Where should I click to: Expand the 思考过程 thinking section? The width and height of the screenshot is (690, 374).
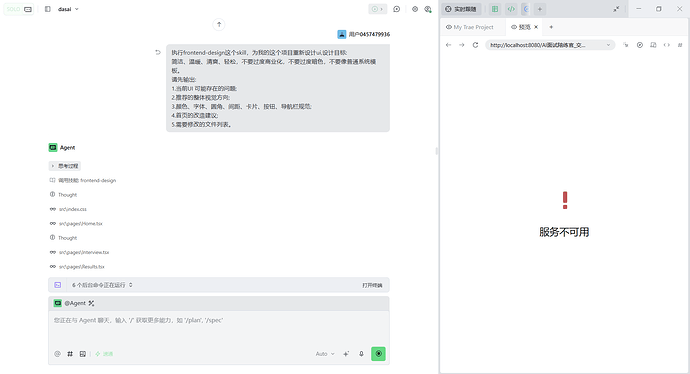(64, 166)
